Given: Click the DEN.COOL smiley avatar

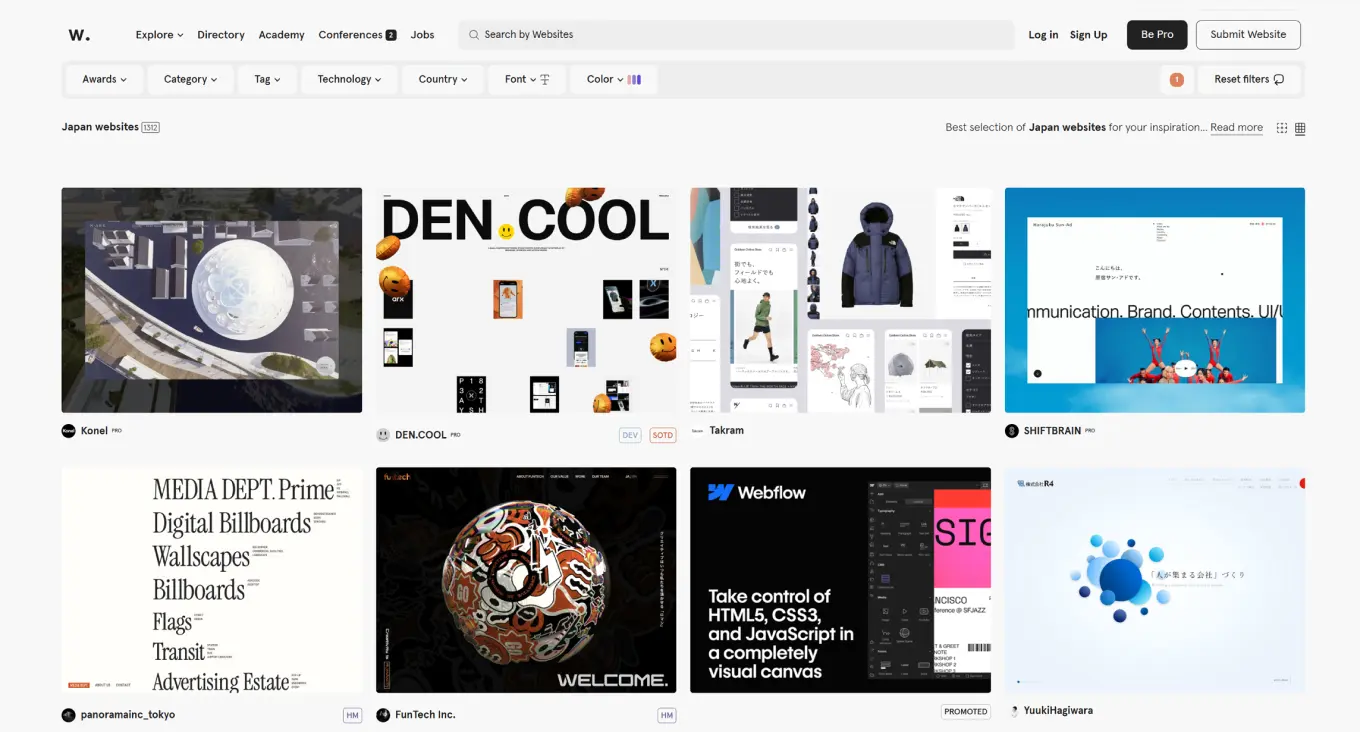Looking at the screenshot, I should coord(383,435).
